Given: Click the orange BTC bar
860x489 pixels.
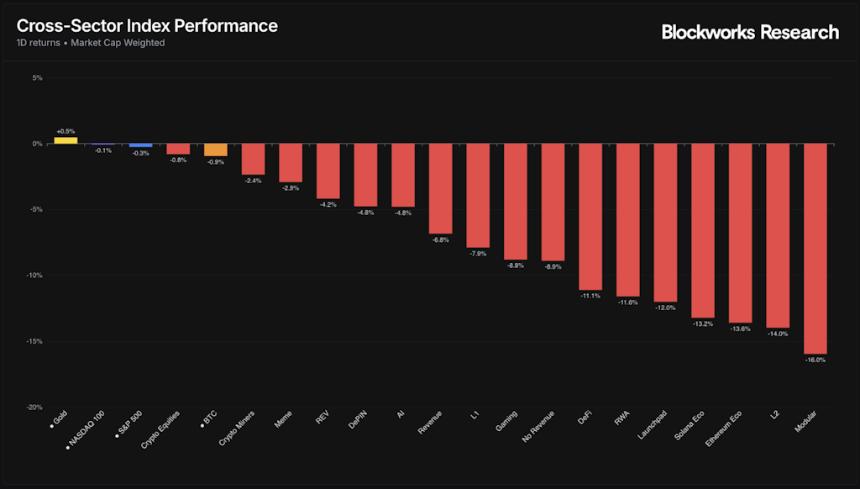Looking at the screenshot, I should [x=215, y=150].
